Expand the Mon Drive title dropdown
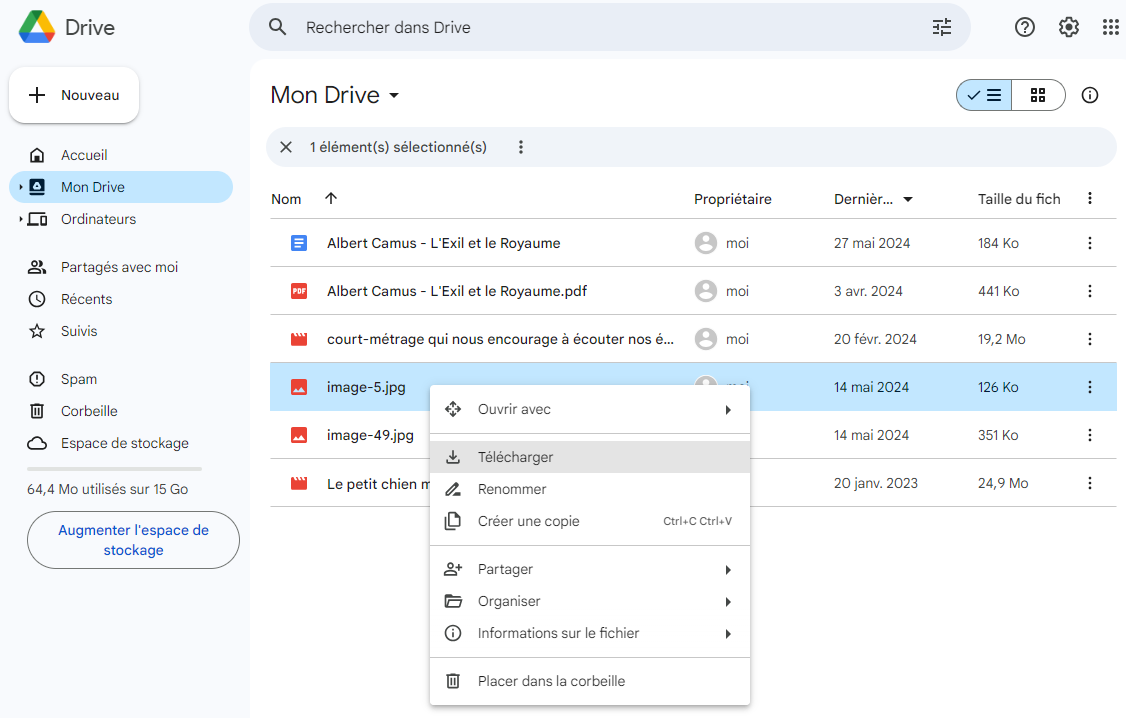 394,96
